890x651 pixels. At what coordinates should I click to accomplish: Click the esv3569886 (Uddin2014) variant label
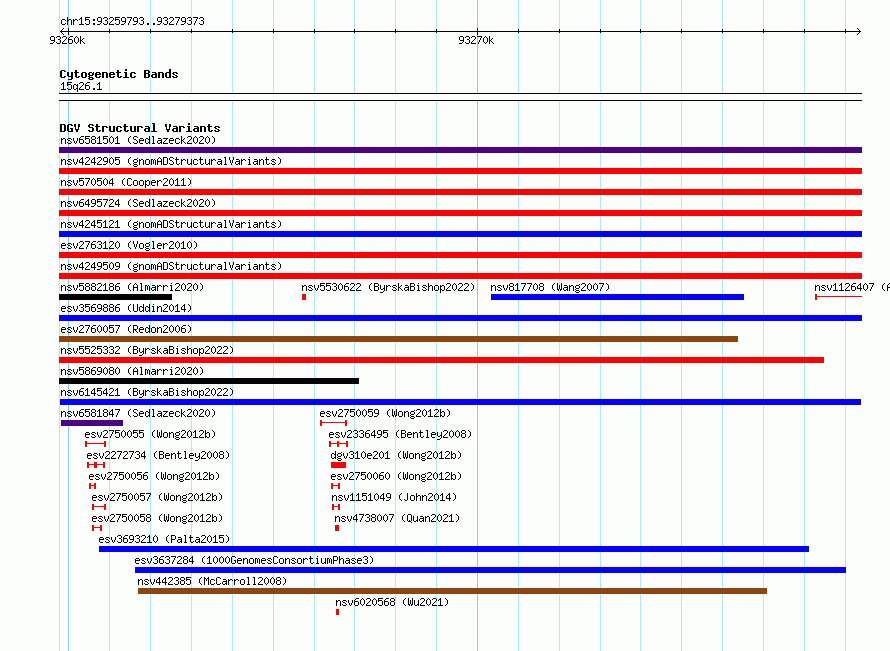click(x=126, y=308)
